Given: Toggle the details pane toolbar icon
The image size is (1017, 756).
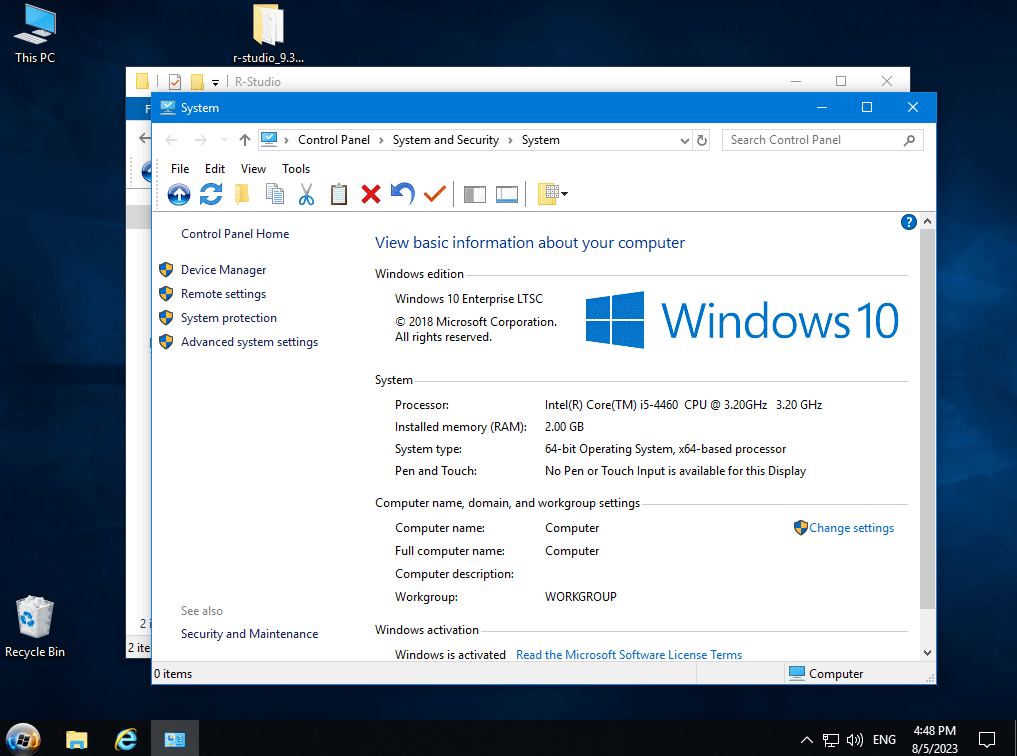Looking at the screenshot, I should [507, 194].
